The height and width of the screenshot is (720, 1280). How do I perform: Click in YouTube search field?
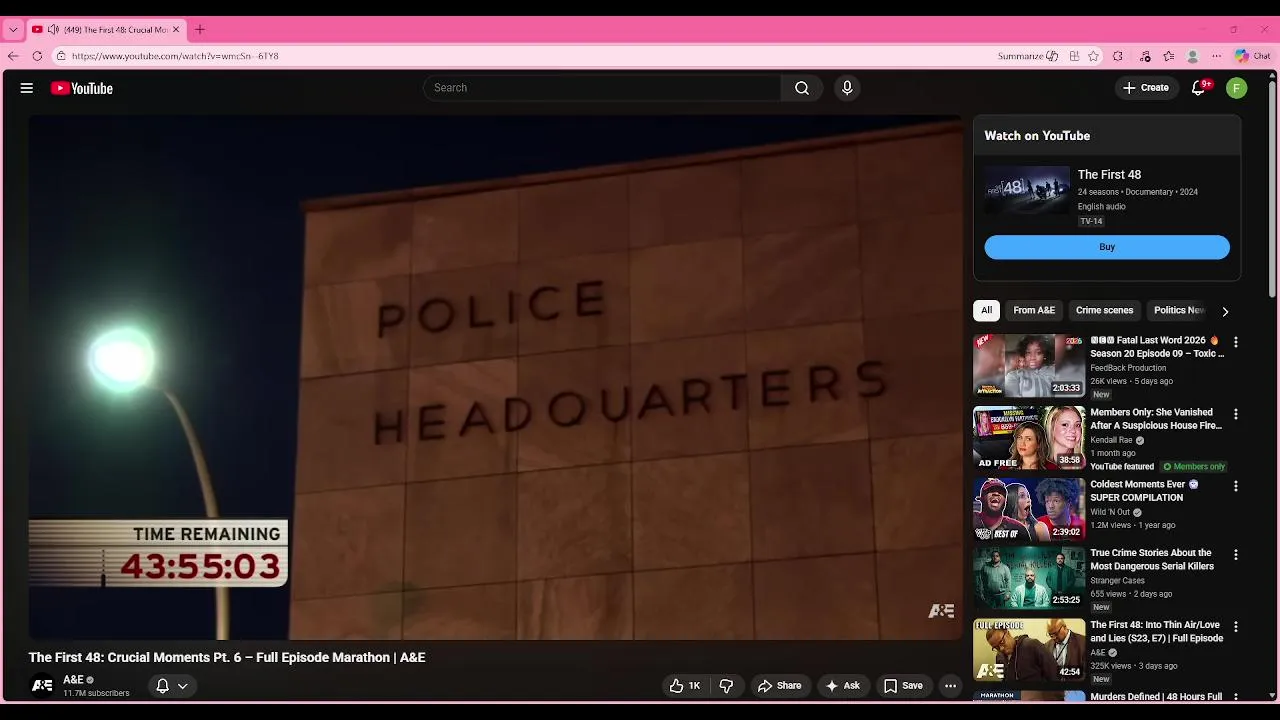[x=602, y=88]
